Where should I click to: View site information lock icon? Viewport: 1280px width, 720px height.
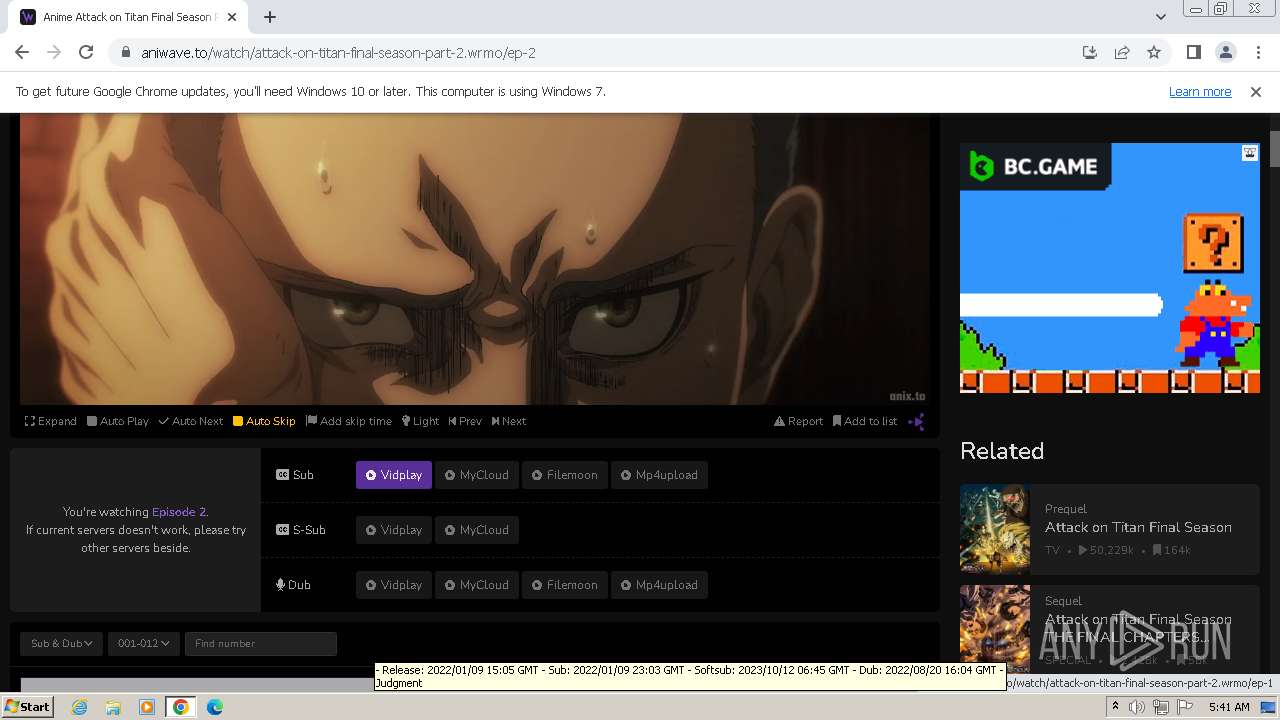pos(126,52)
